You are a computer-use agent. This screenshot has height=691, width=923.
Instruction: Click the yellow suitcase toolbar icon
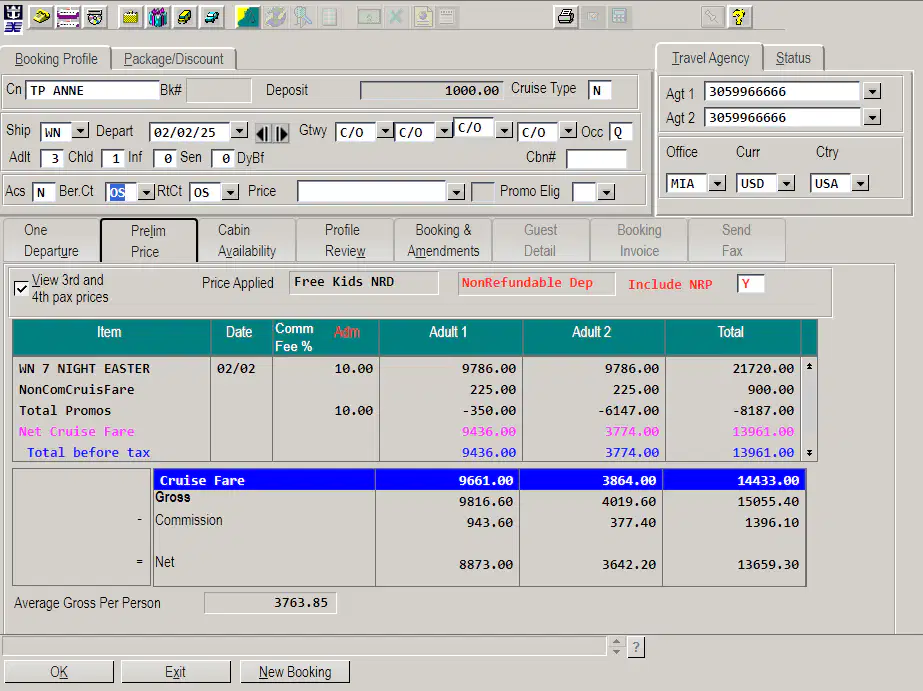(130, 17)
